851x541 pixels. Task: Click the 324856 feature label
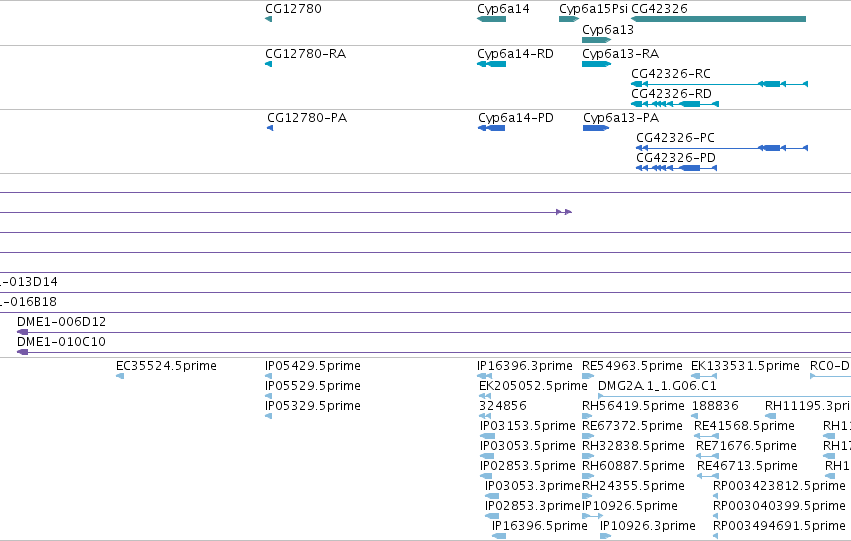503,406
